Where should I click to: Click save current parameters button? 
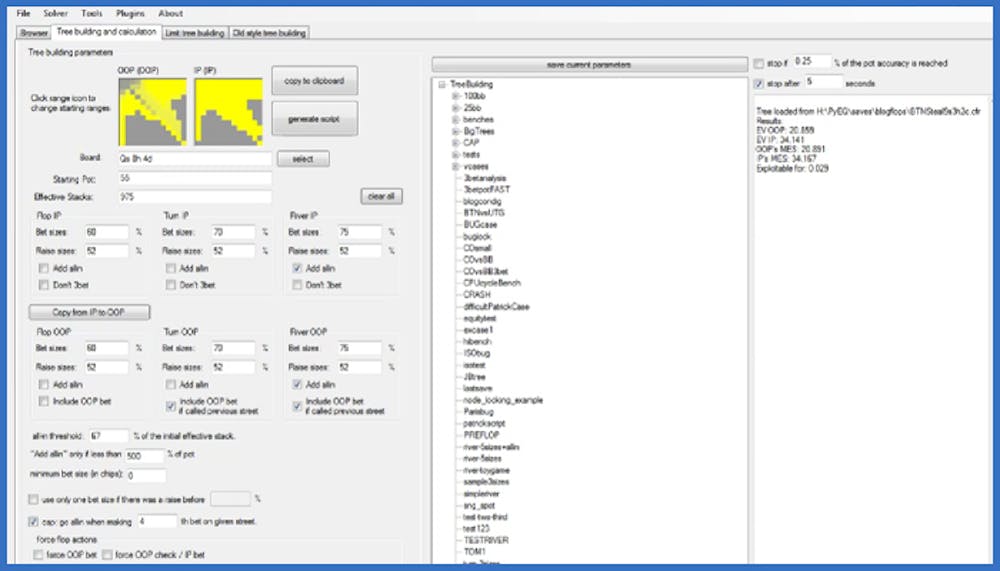pos(589,64)
